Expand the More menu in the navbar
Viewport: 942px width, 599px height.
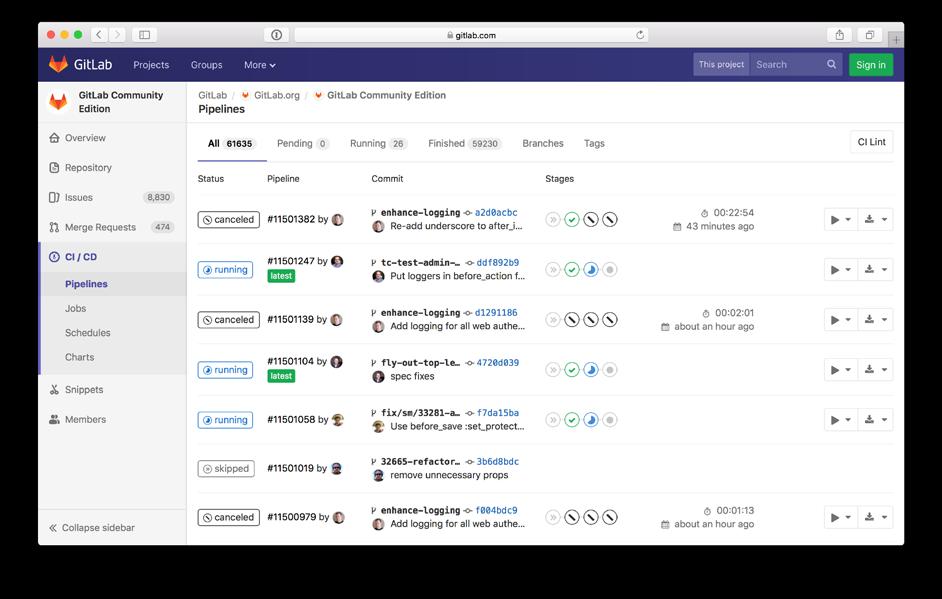260,65
